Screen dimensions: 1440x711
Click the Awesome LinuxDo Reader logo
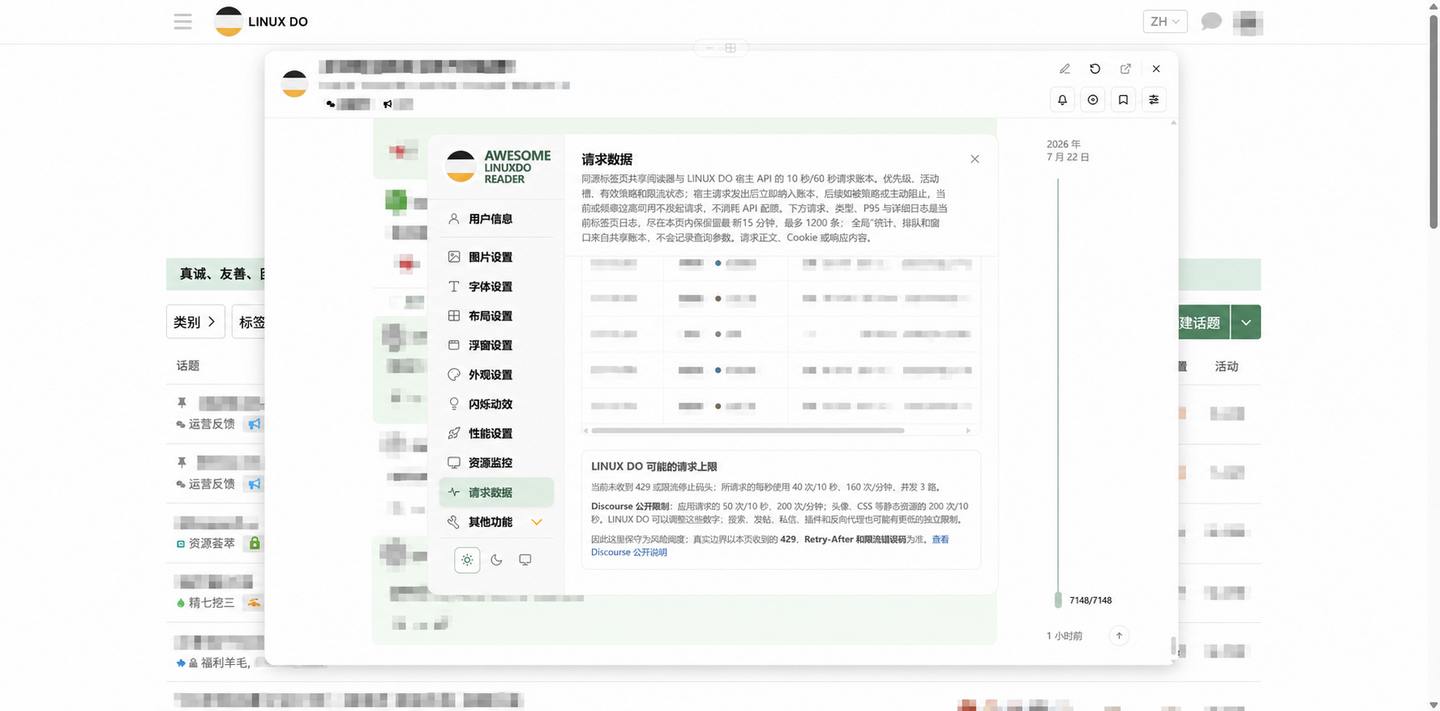(498, 166)
